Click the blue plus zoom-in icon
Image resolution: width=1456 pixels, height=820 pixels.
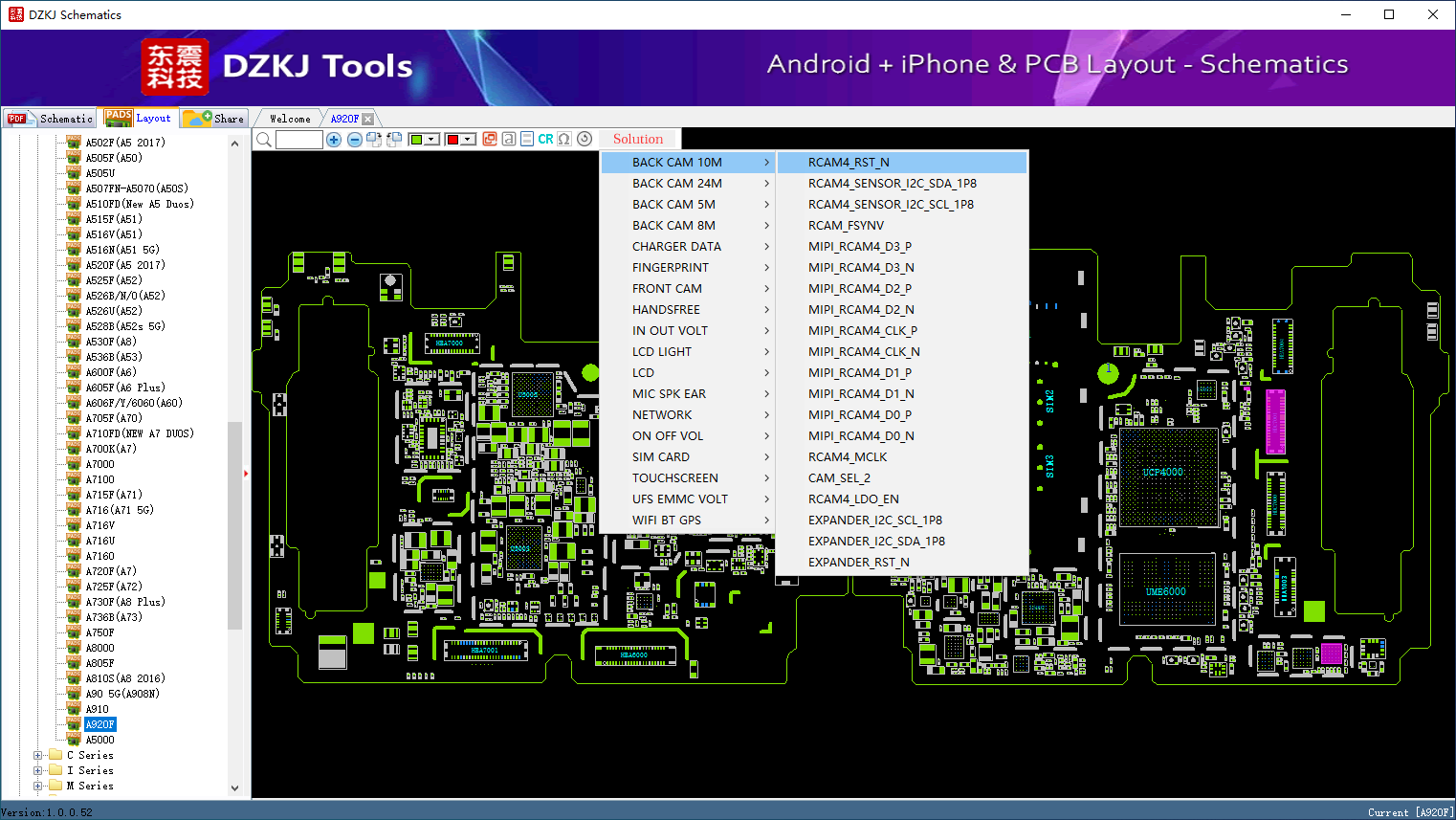point(334,140)
